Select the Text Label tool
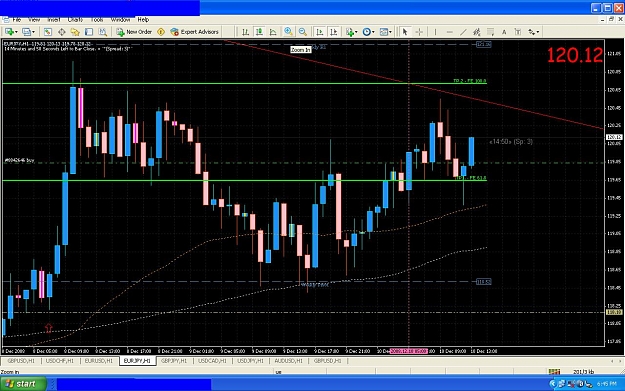Image resolution: width=625 pixels, height=391 pixels. click(x=518, y=32)
